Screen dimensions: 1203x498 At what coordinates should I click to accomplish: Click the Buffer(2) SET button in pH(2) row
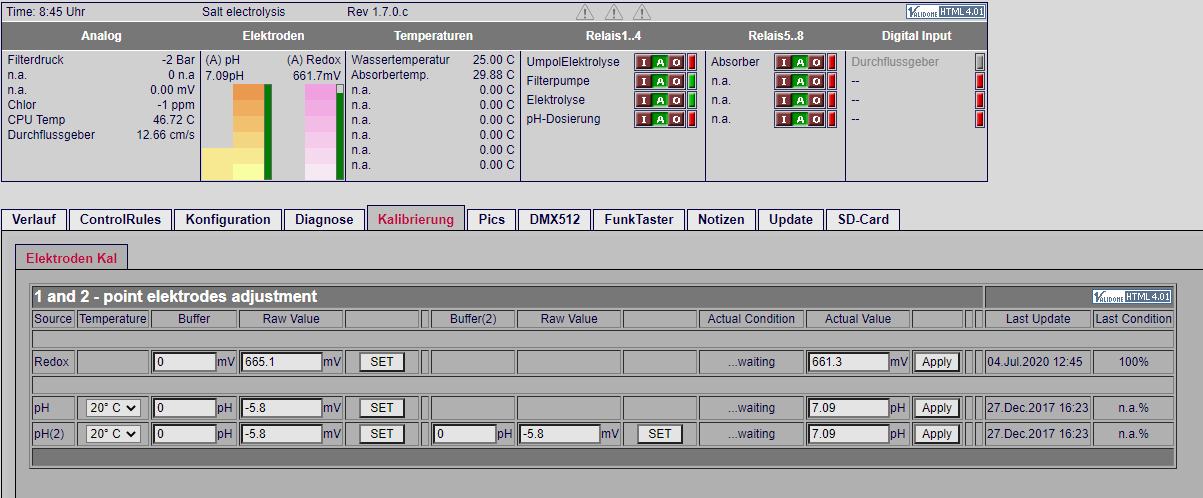(660, 434)
